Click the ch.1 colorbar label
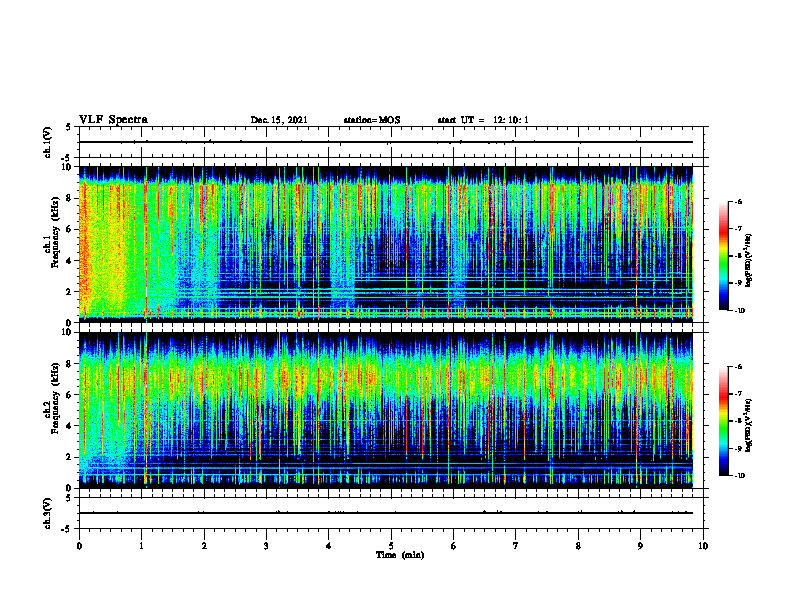Image resolution: width=792 pixels, height=612 pixels. click(x=749, y=261)
